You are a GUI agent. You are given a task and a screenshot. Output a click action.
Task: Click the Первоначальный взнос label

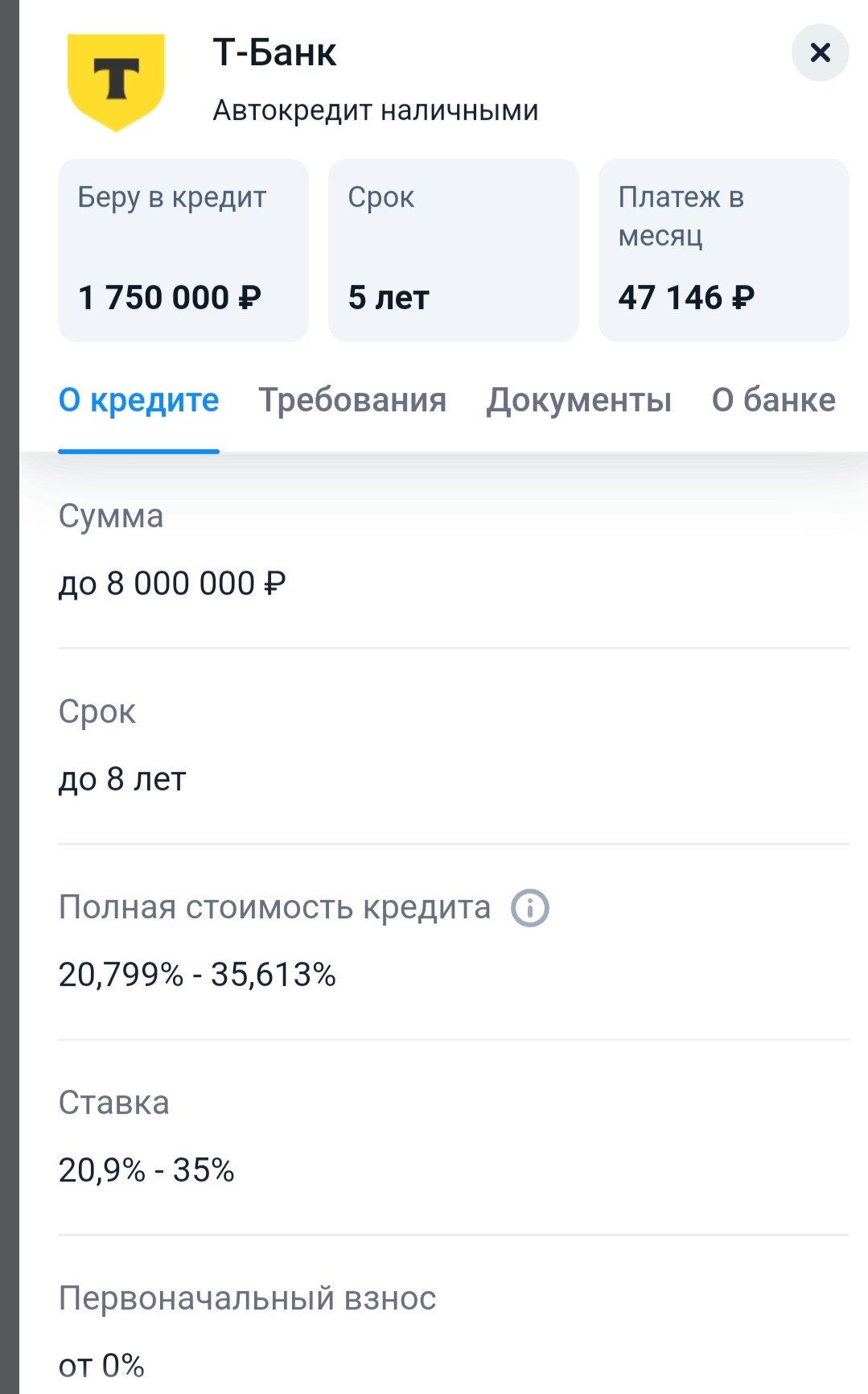click(x=247, y=1298)
